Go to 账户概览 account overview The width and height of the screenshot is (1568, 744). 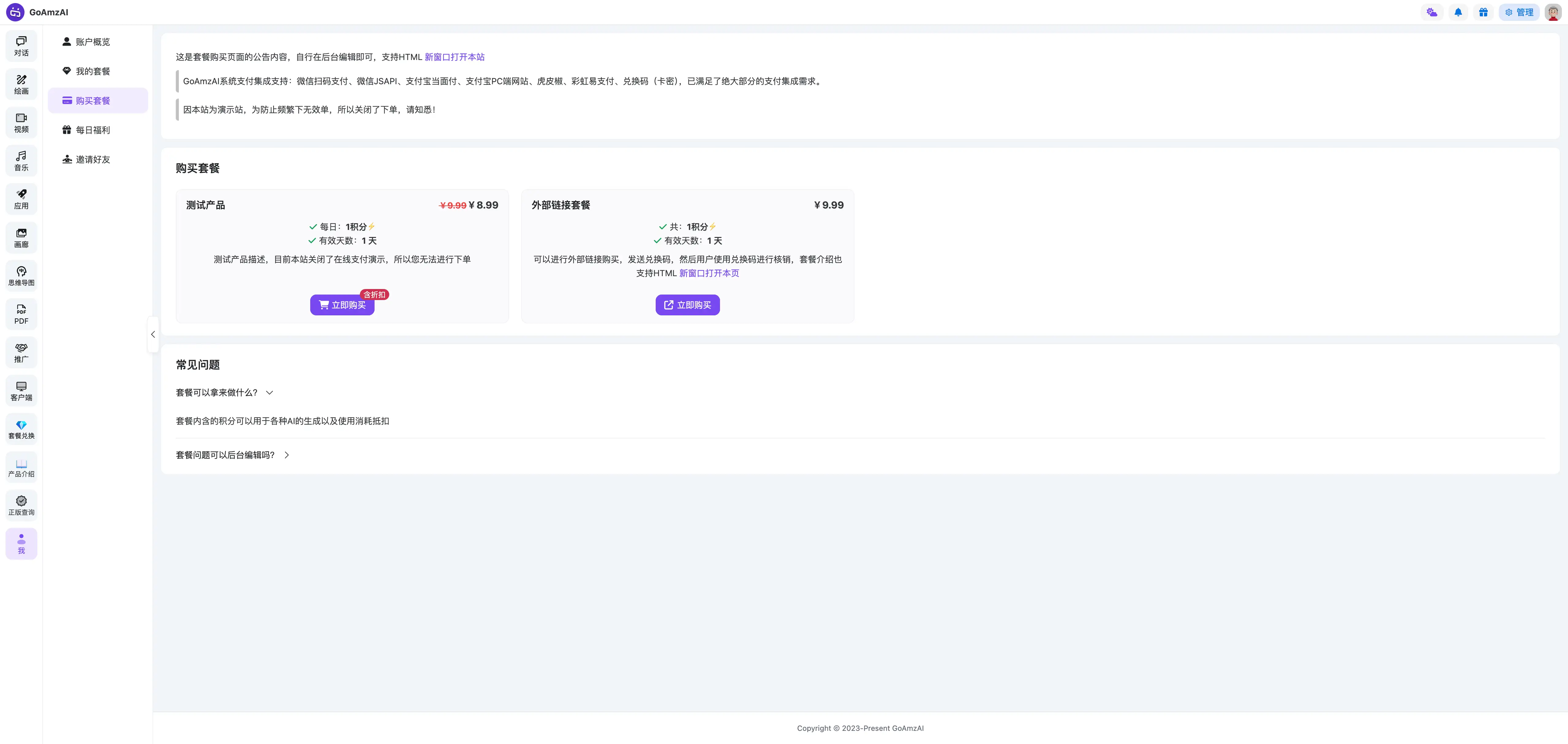[98, 42]
